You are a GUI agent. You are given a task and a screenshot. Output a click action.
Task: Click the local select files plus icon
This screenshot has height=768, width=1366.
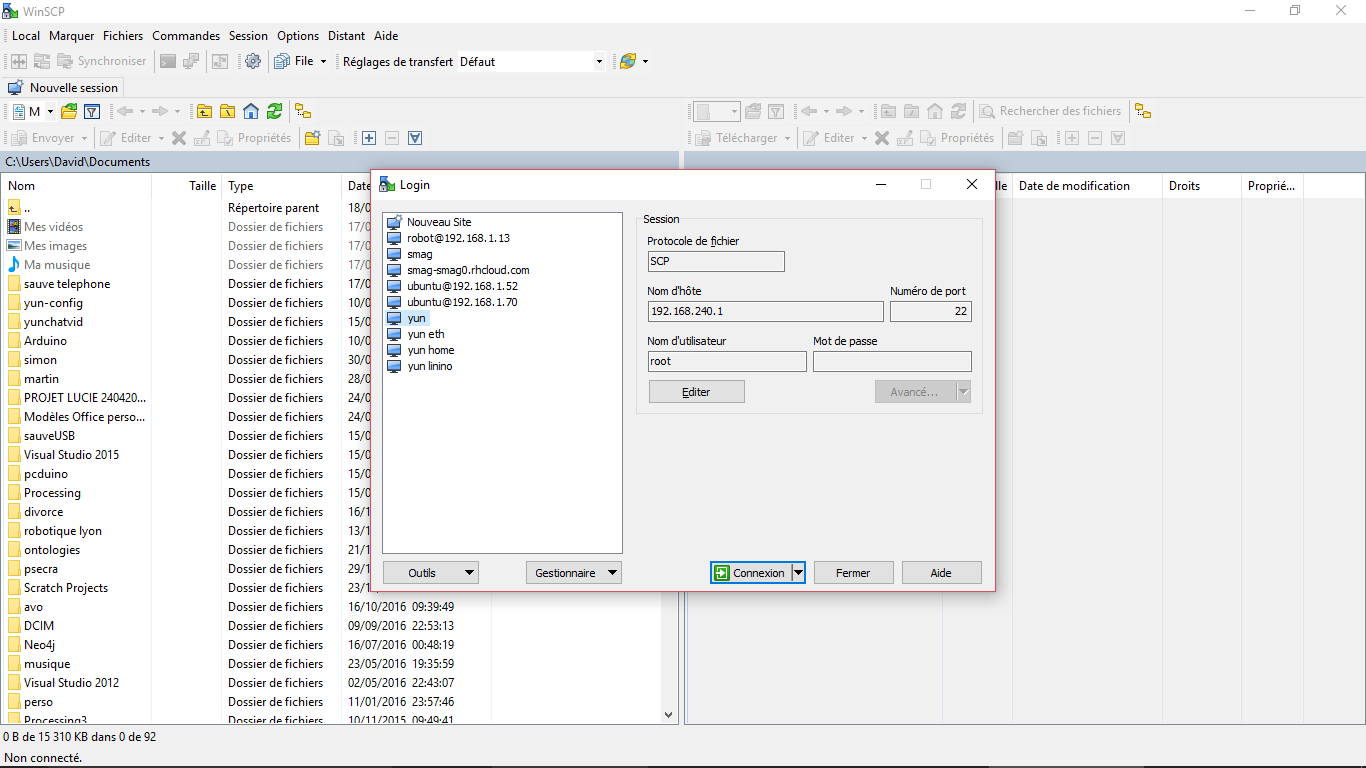tap(369, 138)
